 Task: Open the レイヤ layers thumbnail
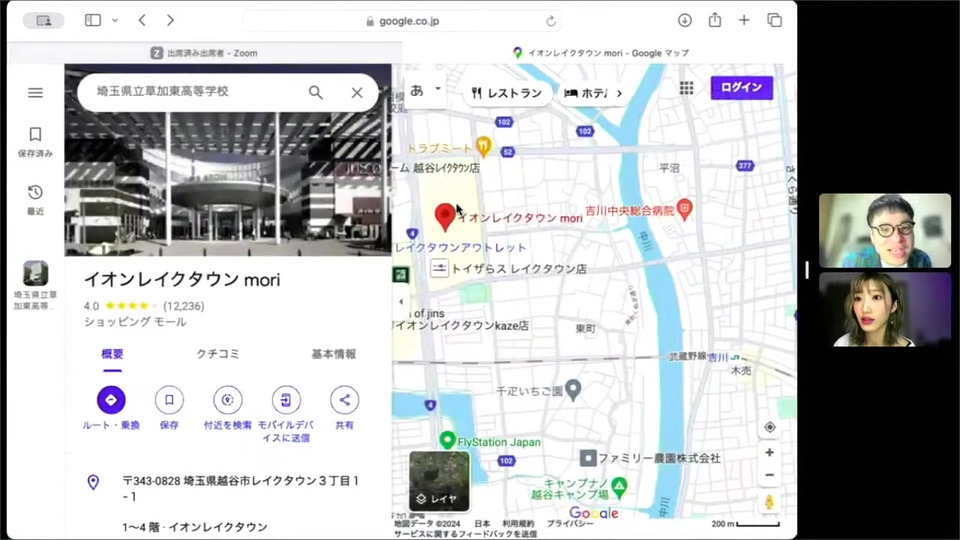coord(439,481)
